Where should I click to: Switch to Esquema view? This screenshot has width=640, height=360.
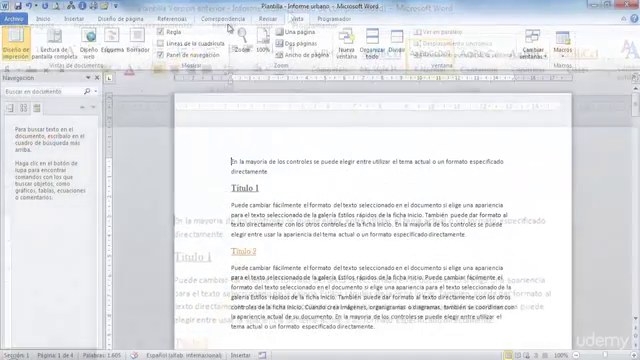(x=112, y=41)
